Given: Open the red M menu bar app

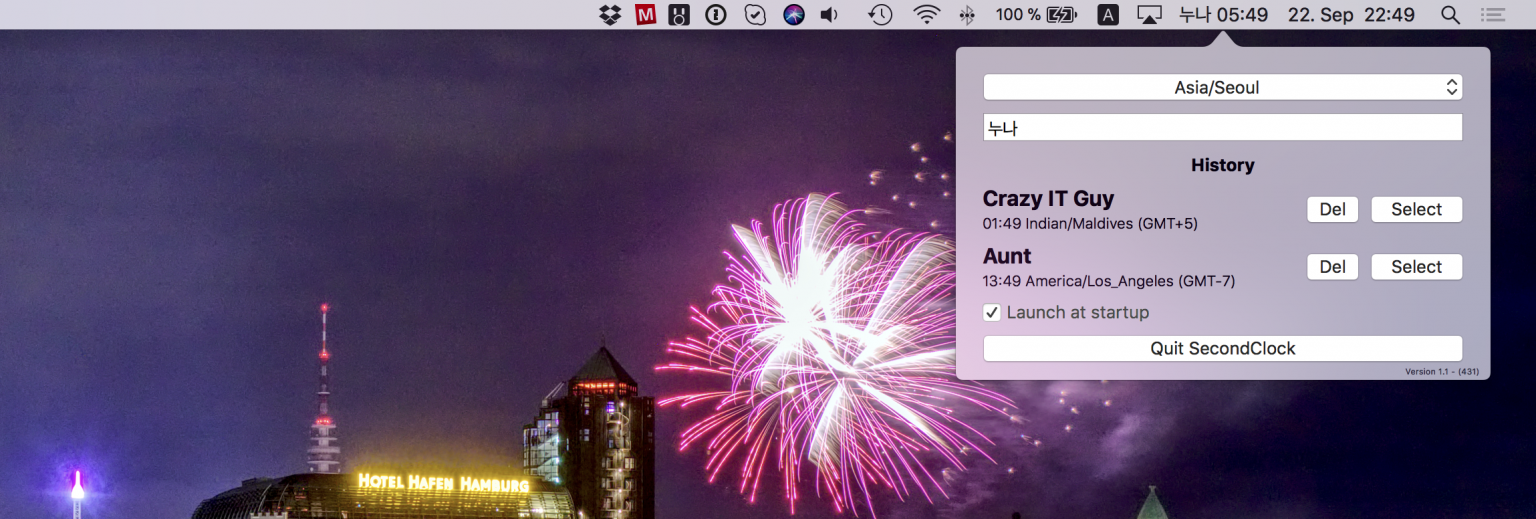Looking at the screenshot, I should [645, 15].
